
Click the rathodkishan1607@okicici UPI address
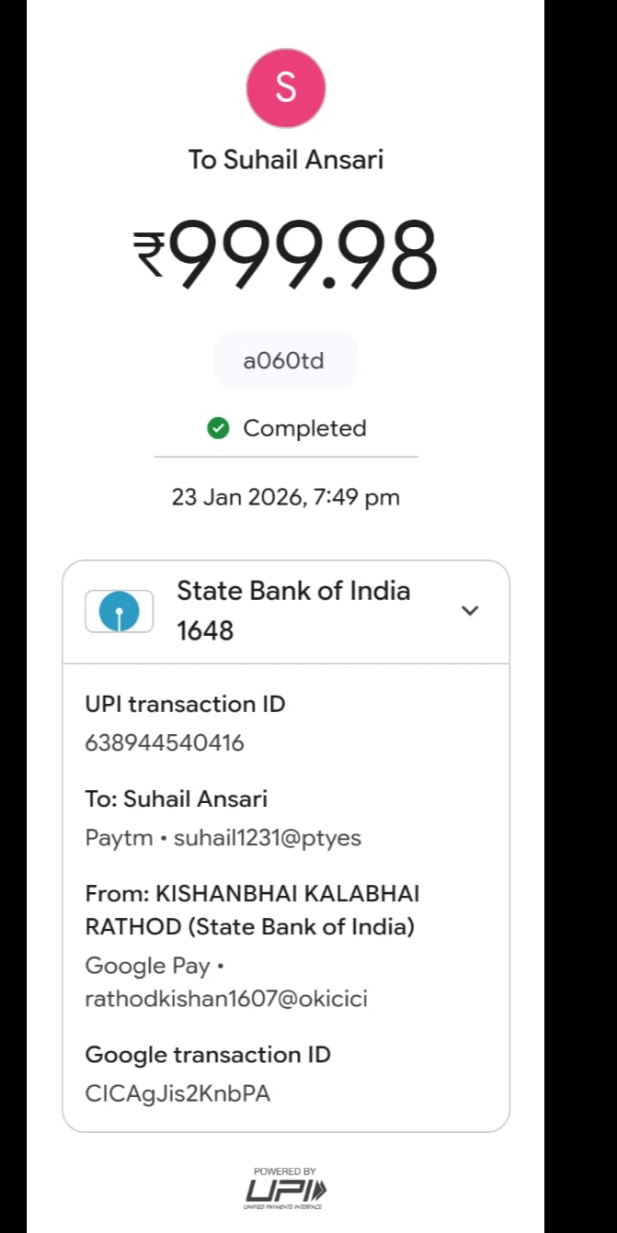(226, 998)
